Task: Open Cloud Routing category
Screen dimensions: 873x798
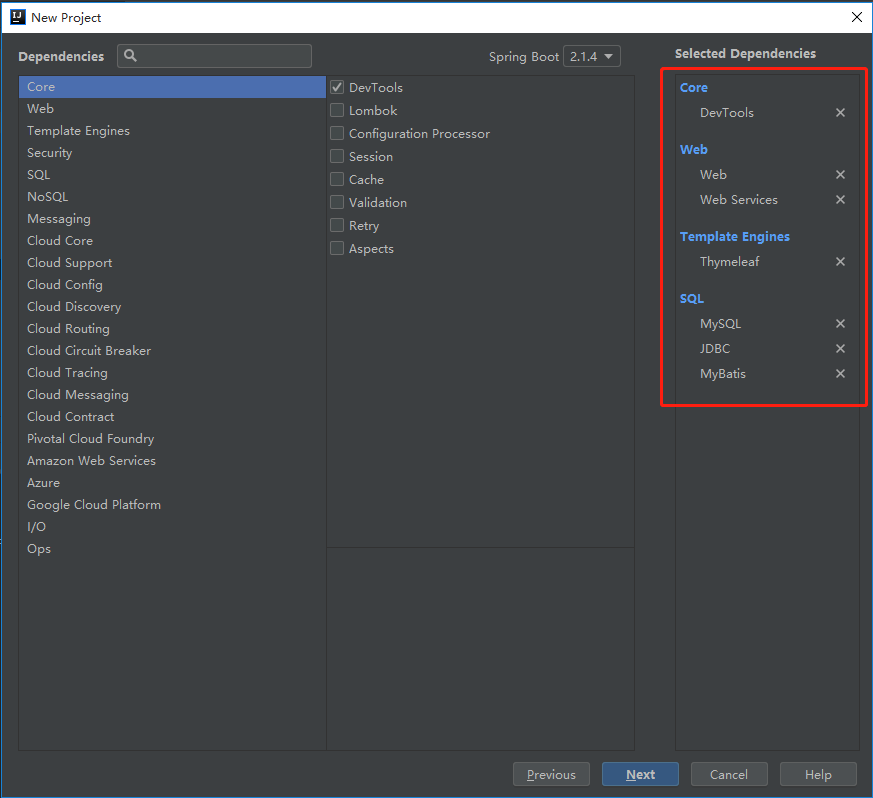Action: pyautogui.click(x=172, y=329)
